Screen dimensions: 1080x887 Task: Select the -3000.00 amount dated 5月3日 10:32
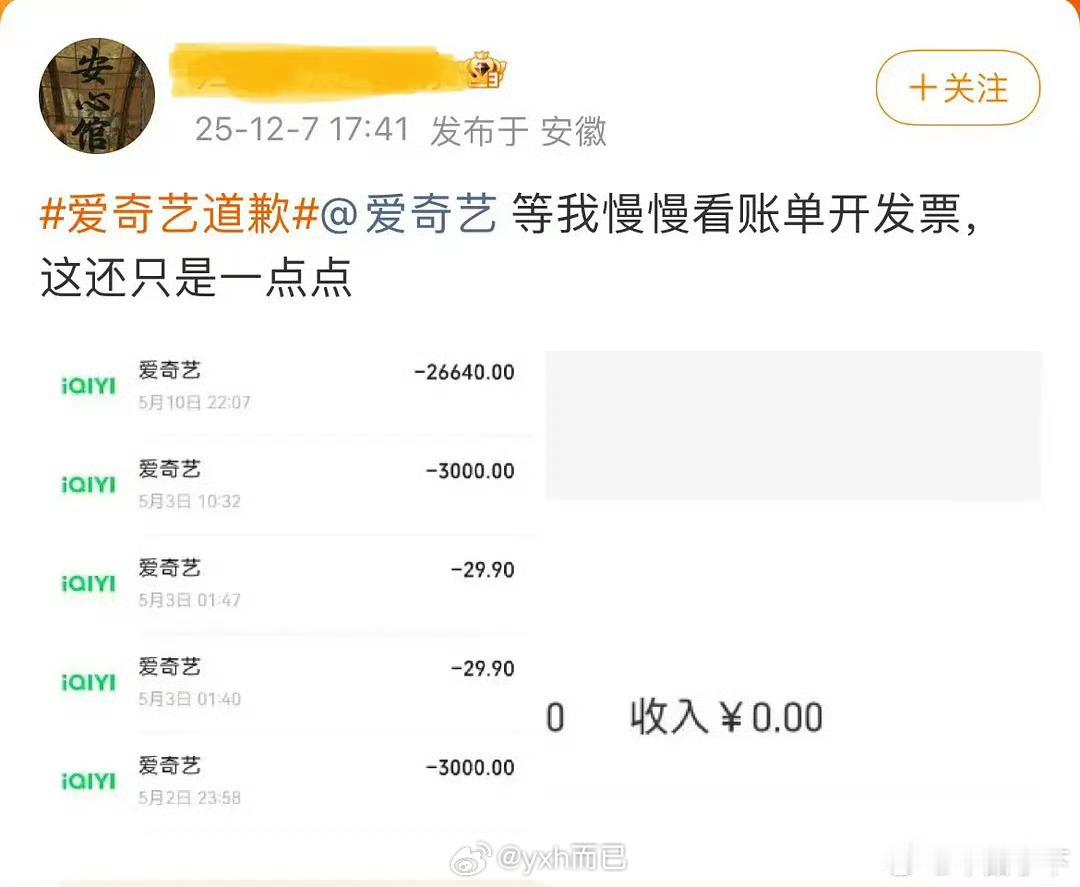[470, 471]
